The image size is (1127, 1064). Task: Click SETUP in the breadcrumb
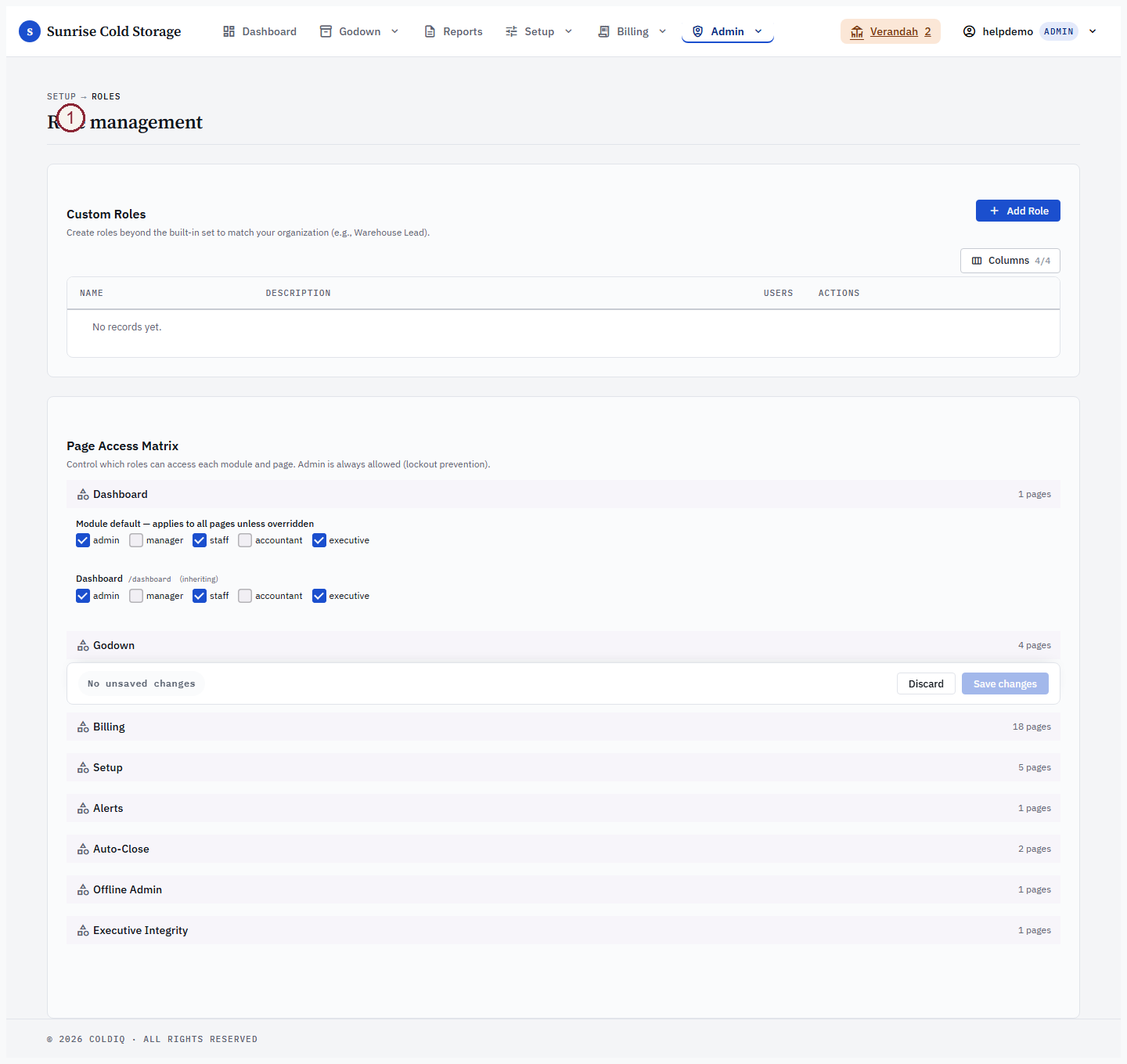coord(61,96)
